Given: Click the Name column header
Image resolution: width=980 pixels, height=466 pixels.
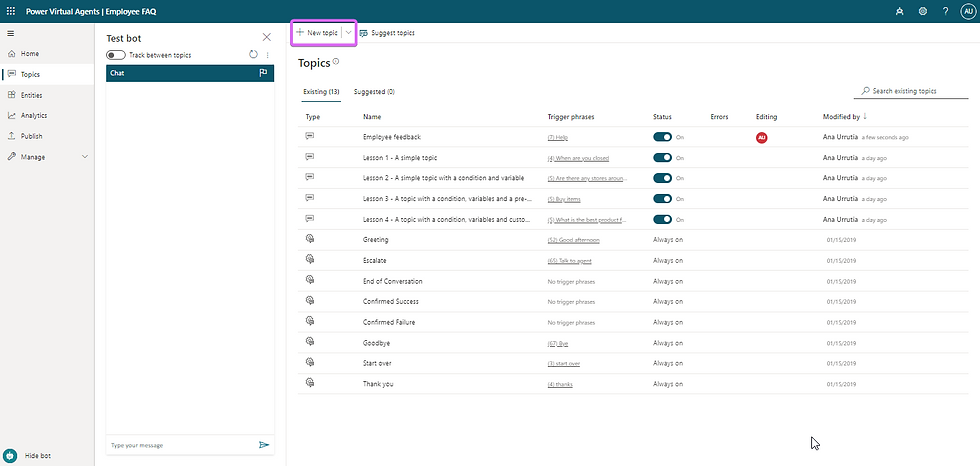Looking at the screenshot, I should tap(372, 117).
